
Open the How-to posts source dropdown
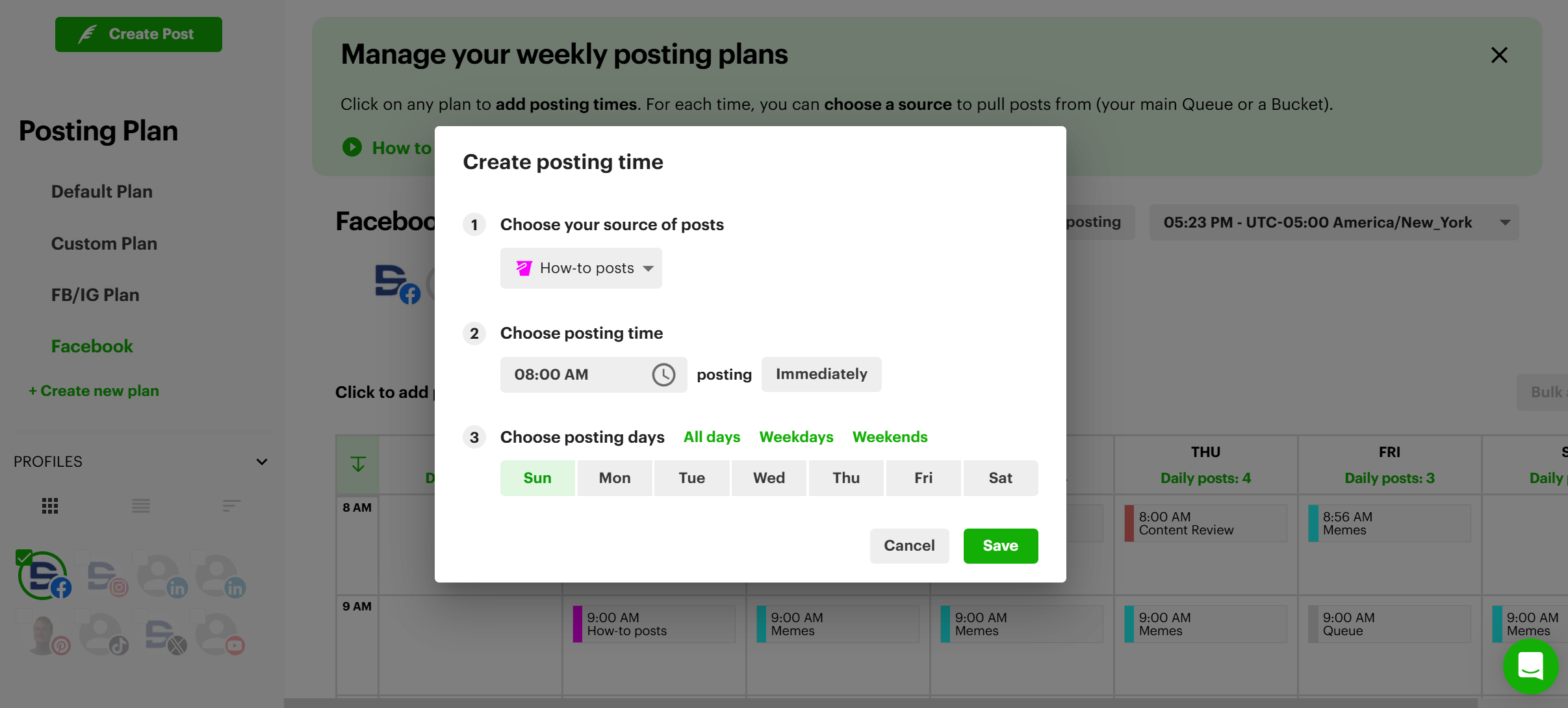click(x=580, y=268)
